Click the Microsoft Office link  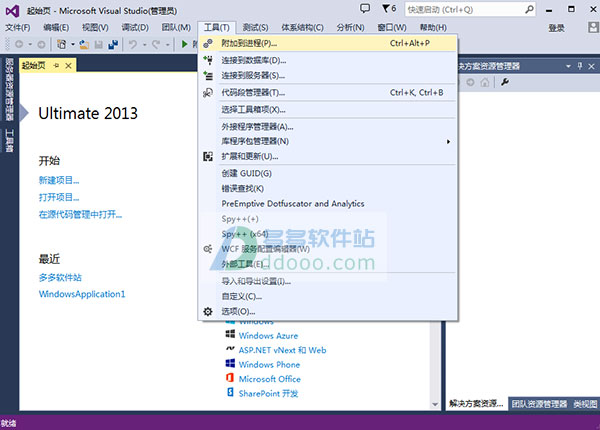tap(270, 380)
